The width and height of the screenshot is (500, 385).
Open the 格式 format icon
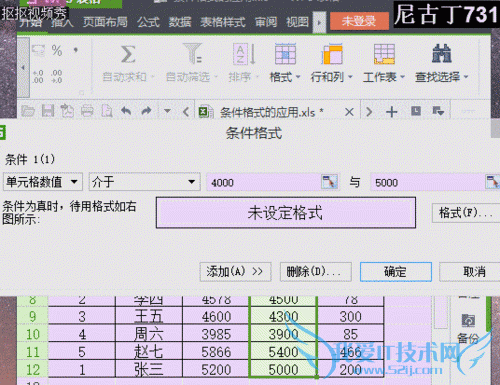click(285, 54)
